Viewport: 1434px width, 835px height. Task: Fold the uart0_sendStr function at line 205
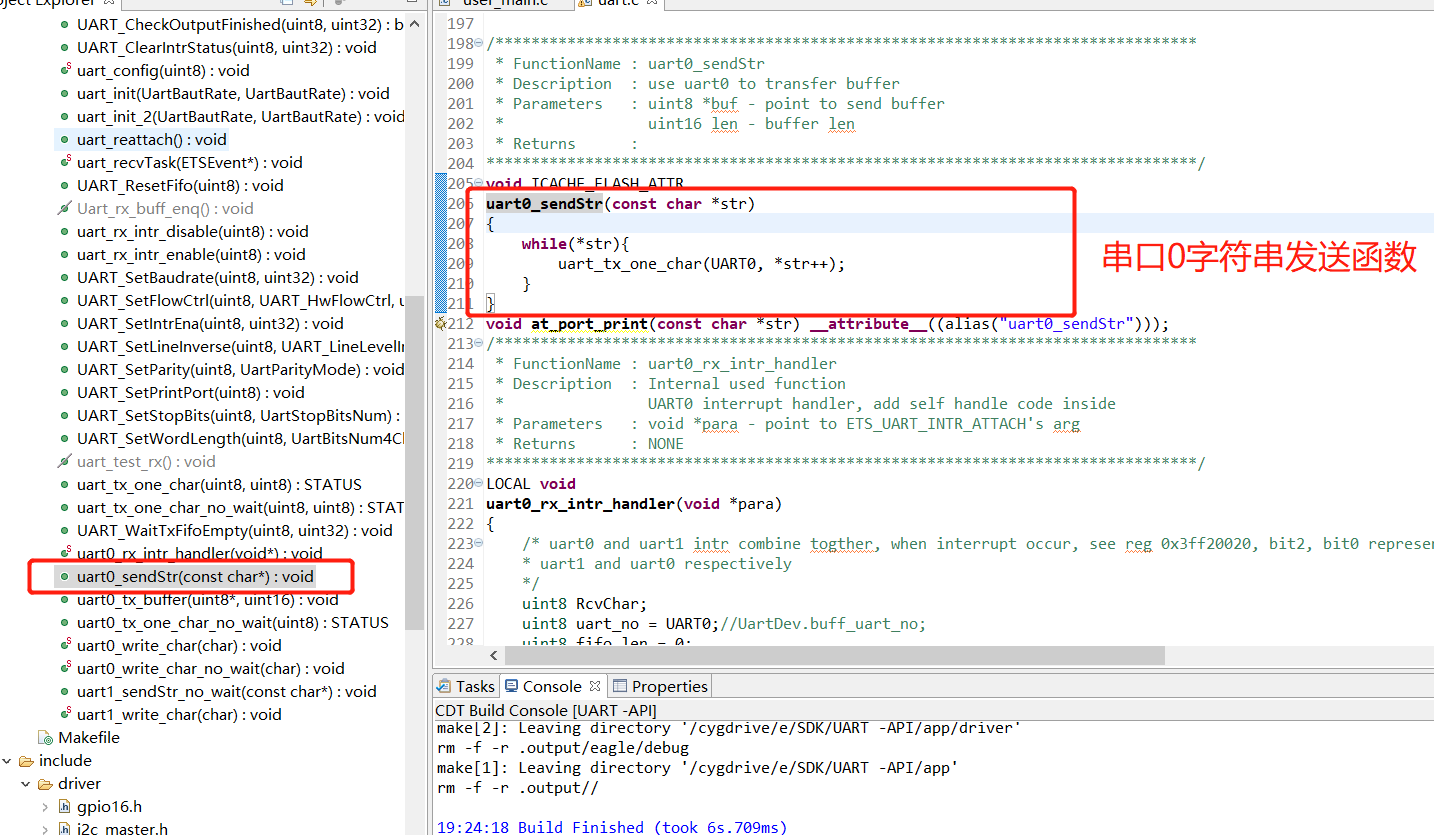pyautogui.click(x=479, y=183)
